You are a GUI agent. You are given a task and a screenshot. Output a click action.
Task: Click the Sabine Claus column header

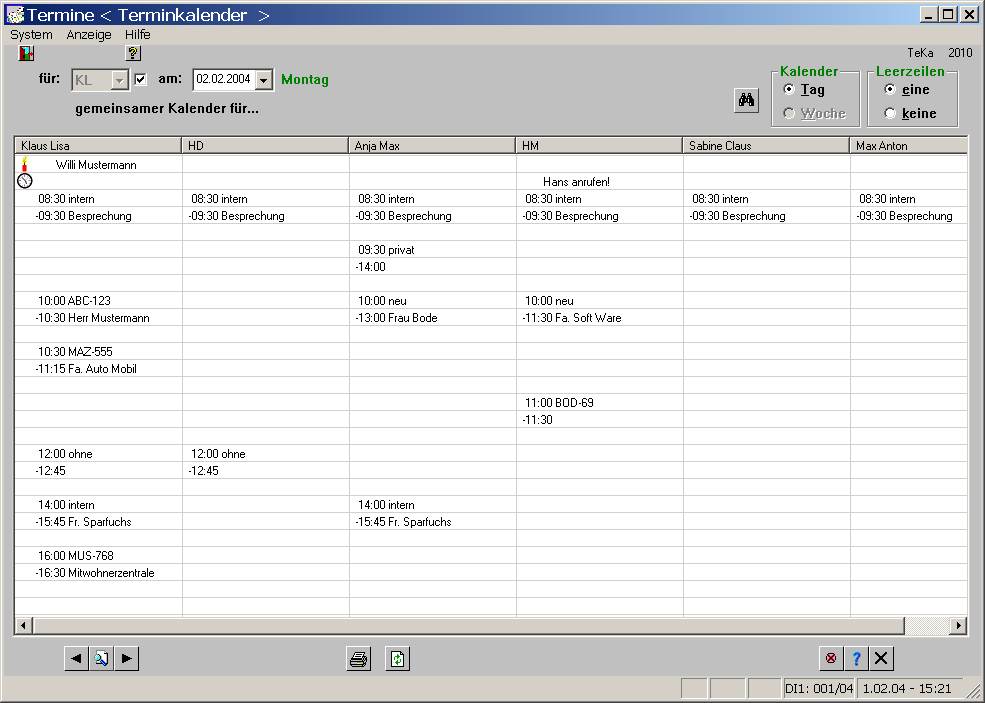(x=766, y=146)
